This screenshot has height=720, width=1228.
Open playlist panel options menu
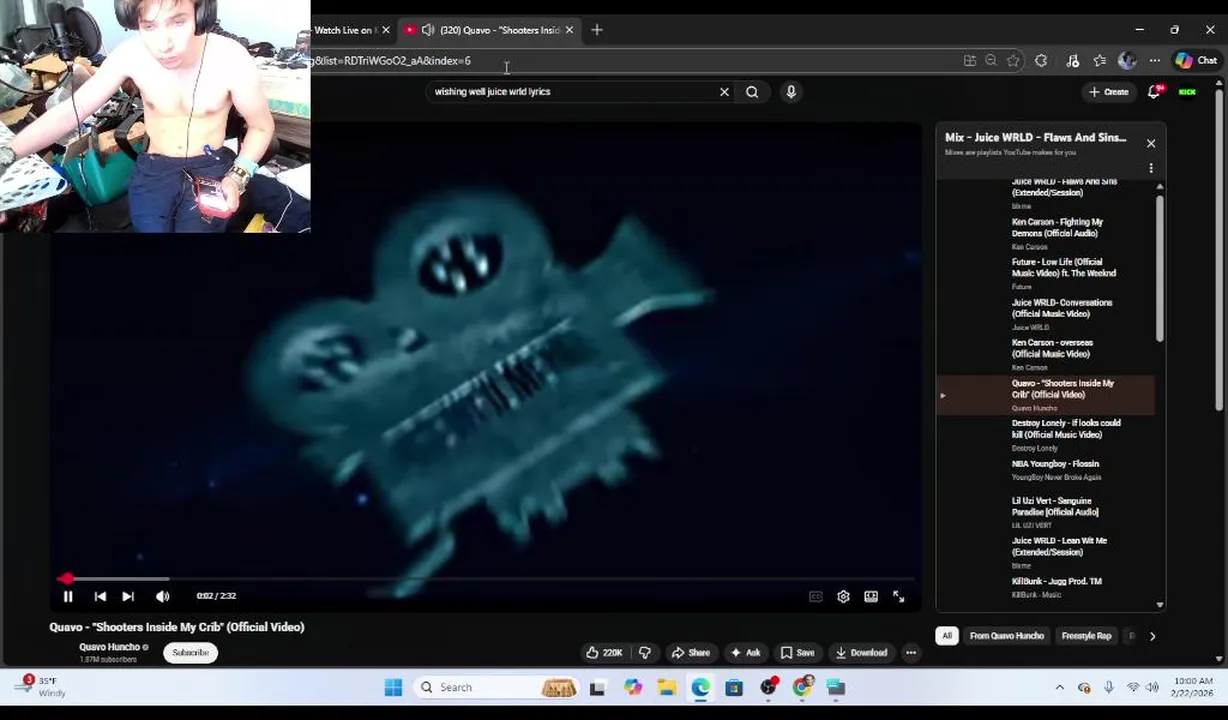click(1150, 168)
